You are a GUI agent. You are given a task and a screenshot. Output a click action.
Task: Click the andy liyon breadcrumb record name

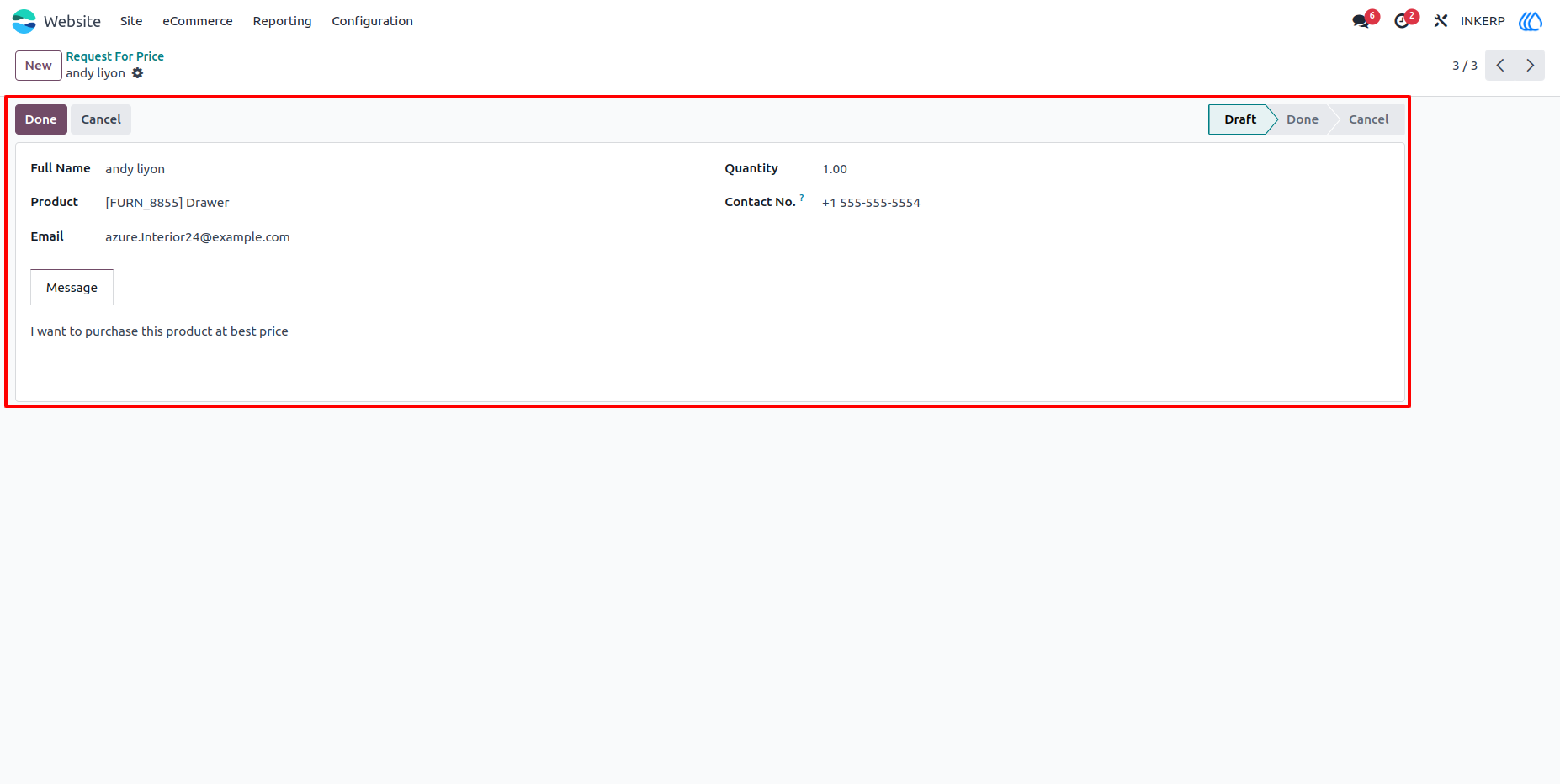[x=96, y=73]
